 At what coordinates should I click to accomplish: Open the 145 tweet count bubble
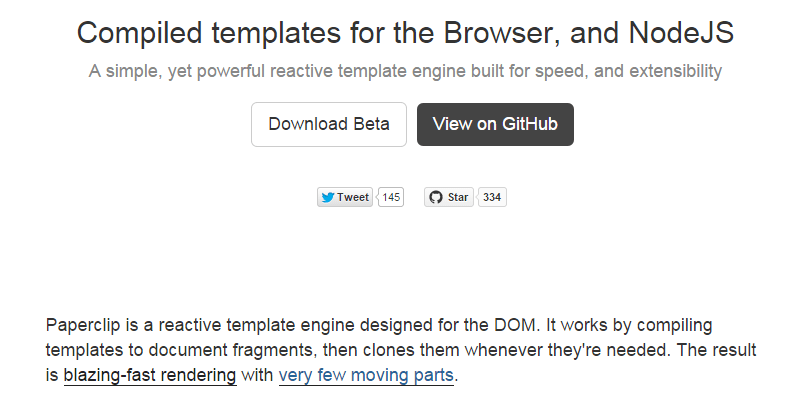391,197
